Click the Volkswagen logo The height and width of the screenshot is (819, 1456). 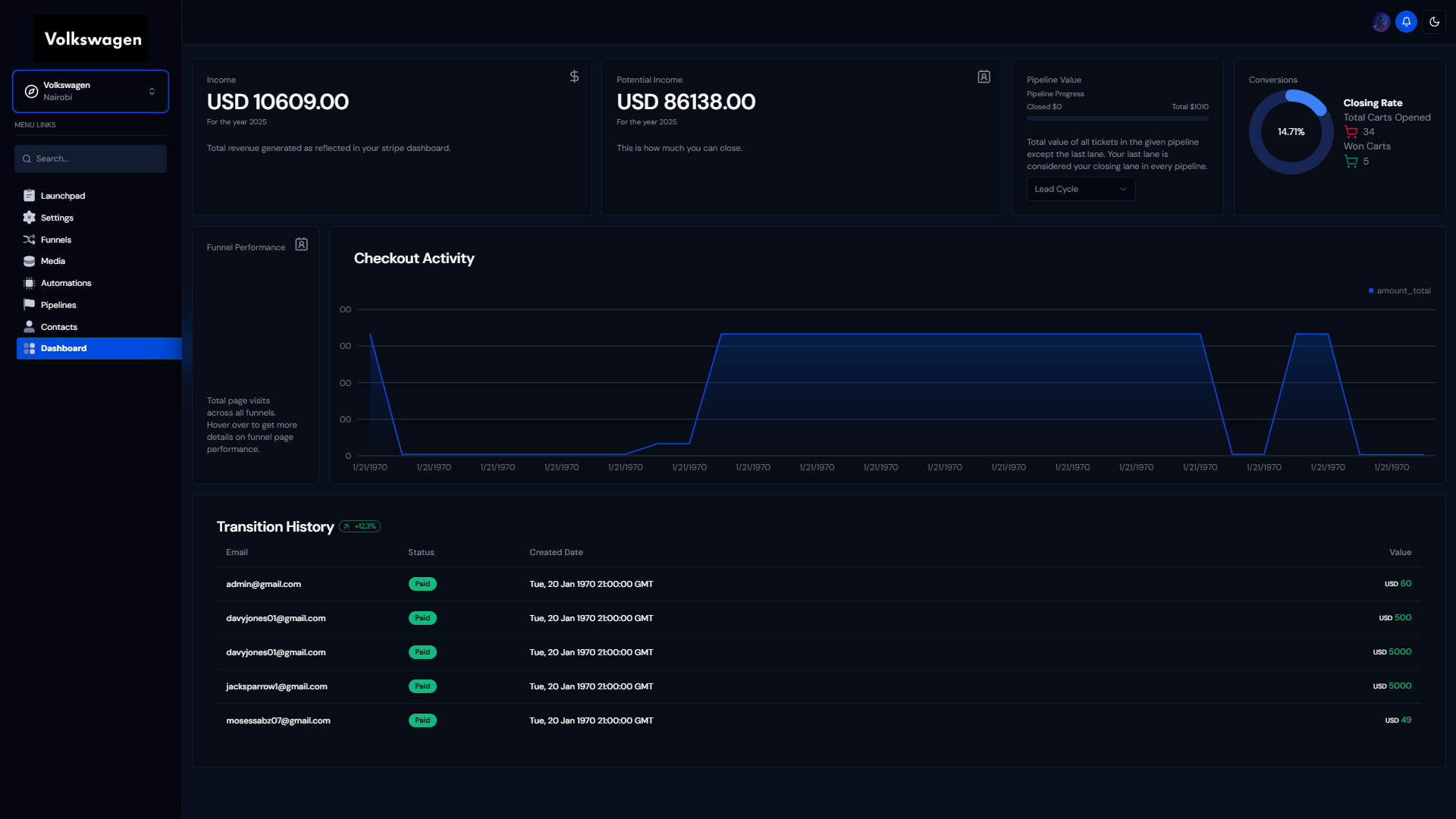point(90,38)
